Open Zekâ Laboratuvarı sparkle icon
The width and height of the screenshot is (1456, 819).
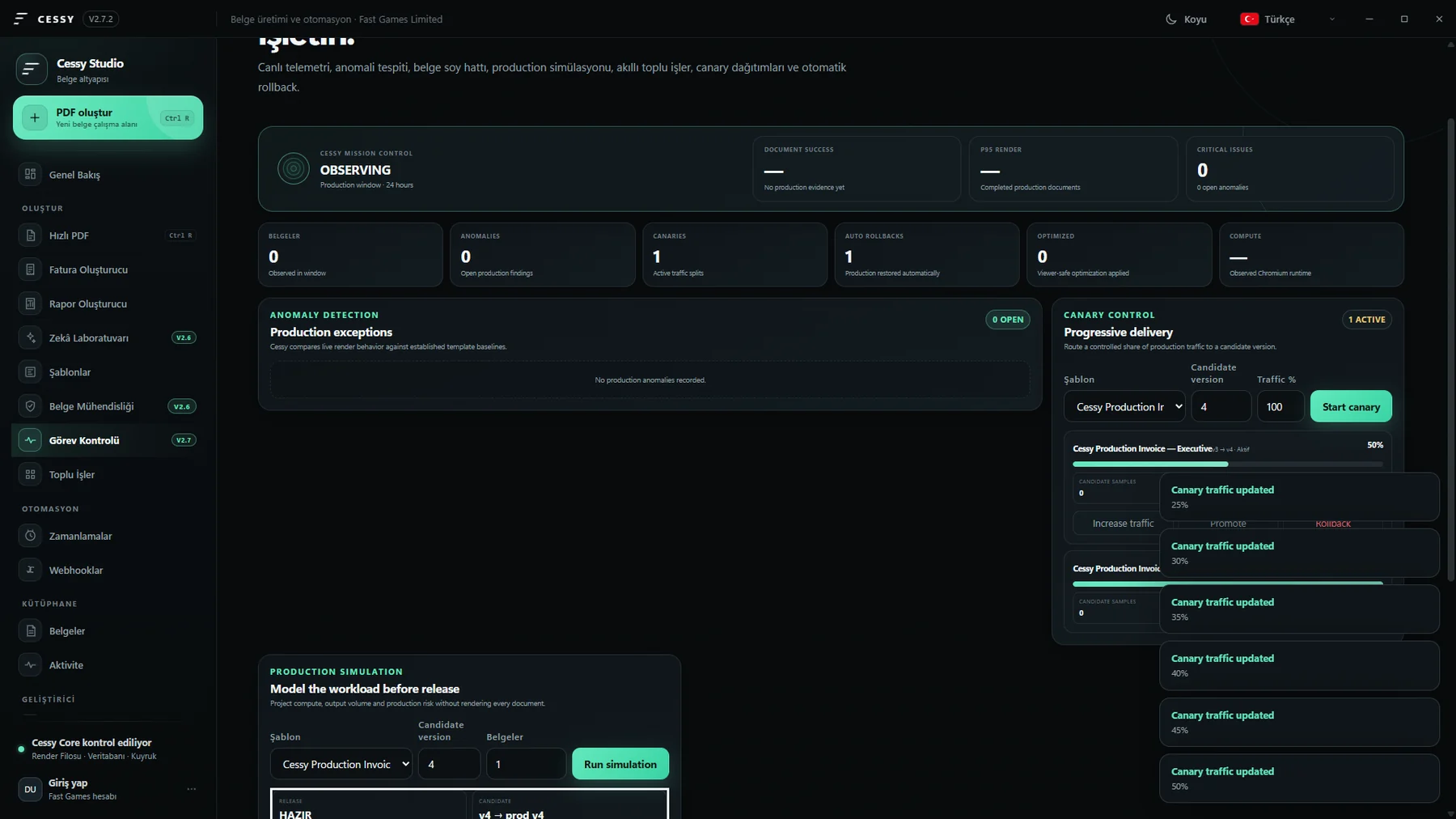click(30, 337)
